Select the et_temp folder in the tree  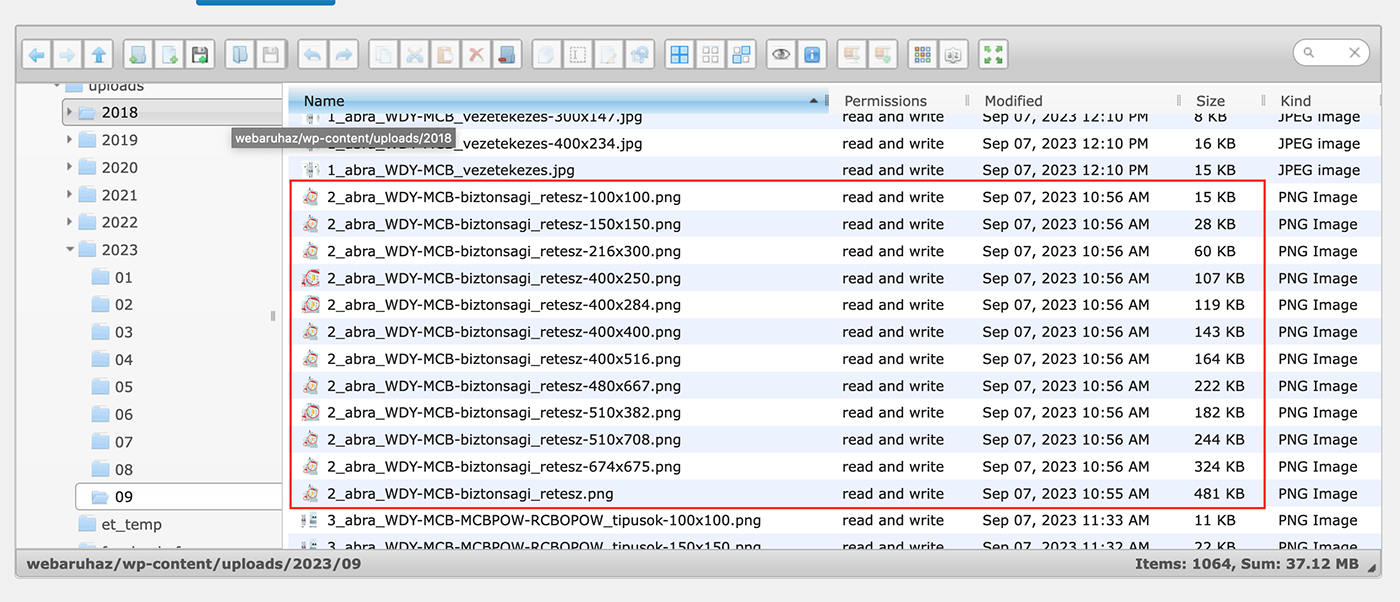click(131, 524)
